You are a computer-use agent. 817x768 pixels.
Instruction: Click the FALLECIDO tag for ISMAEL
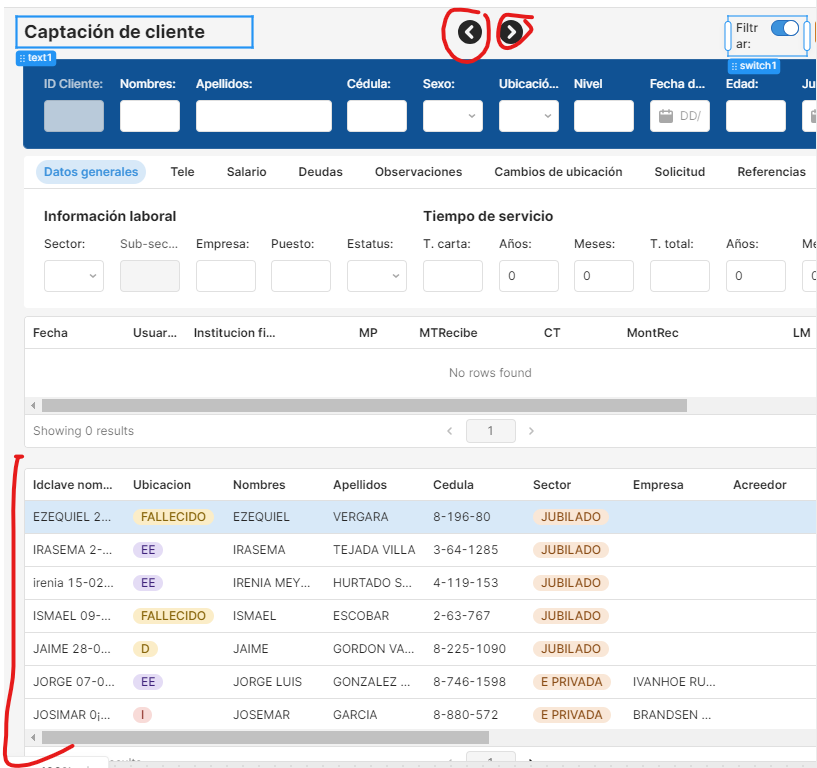(x=173, y=616)
